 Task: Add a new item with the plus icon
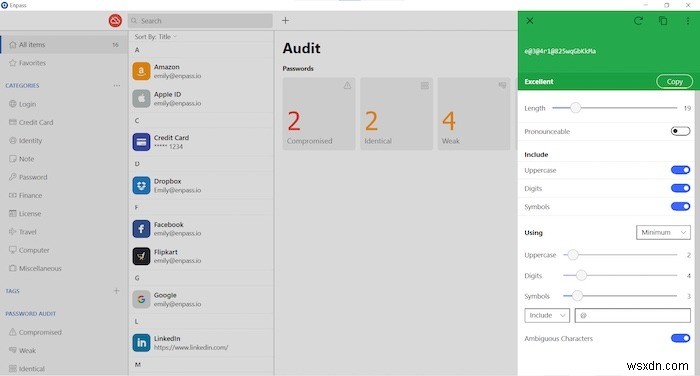285,21
